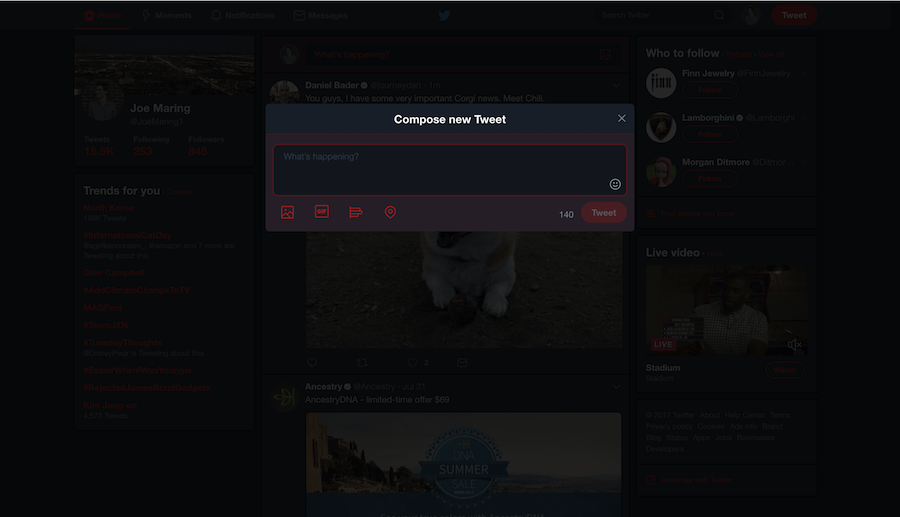Expand options chevron on Daniel Bader tweet

coord(617,86)
